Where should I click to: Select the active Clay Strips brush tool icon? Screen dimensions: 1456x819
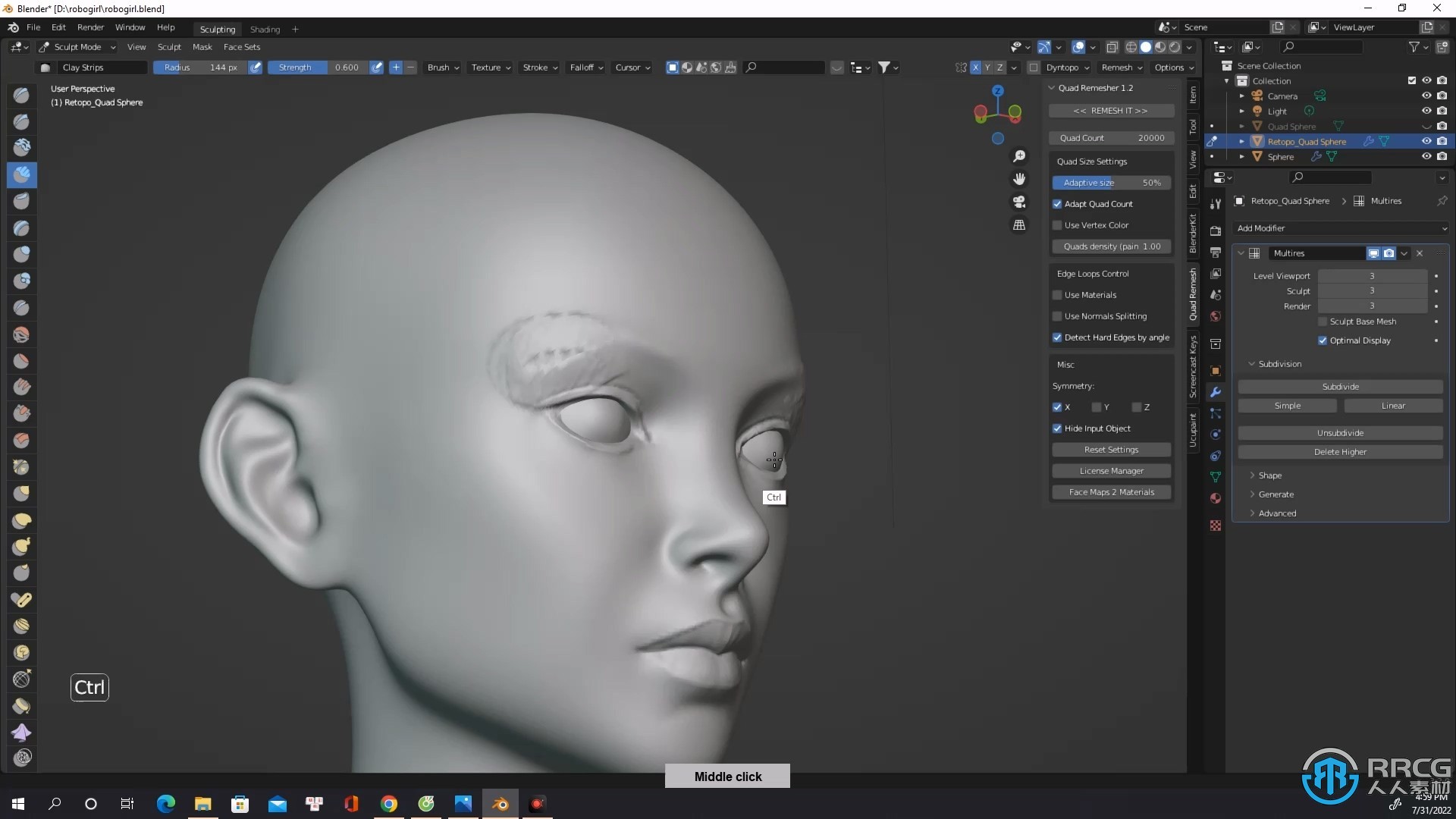tap(22, 174)
